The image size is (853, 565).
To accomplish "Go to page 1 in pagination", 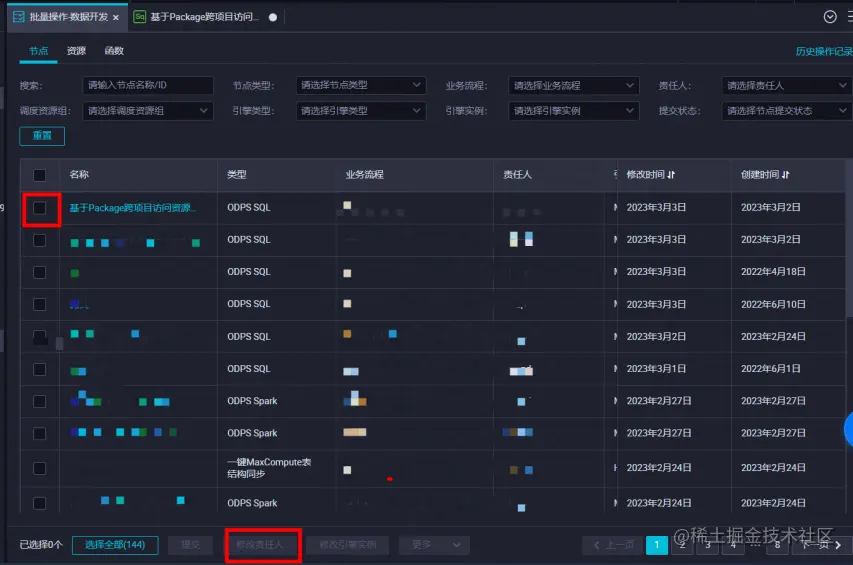I will pos(657,545).
